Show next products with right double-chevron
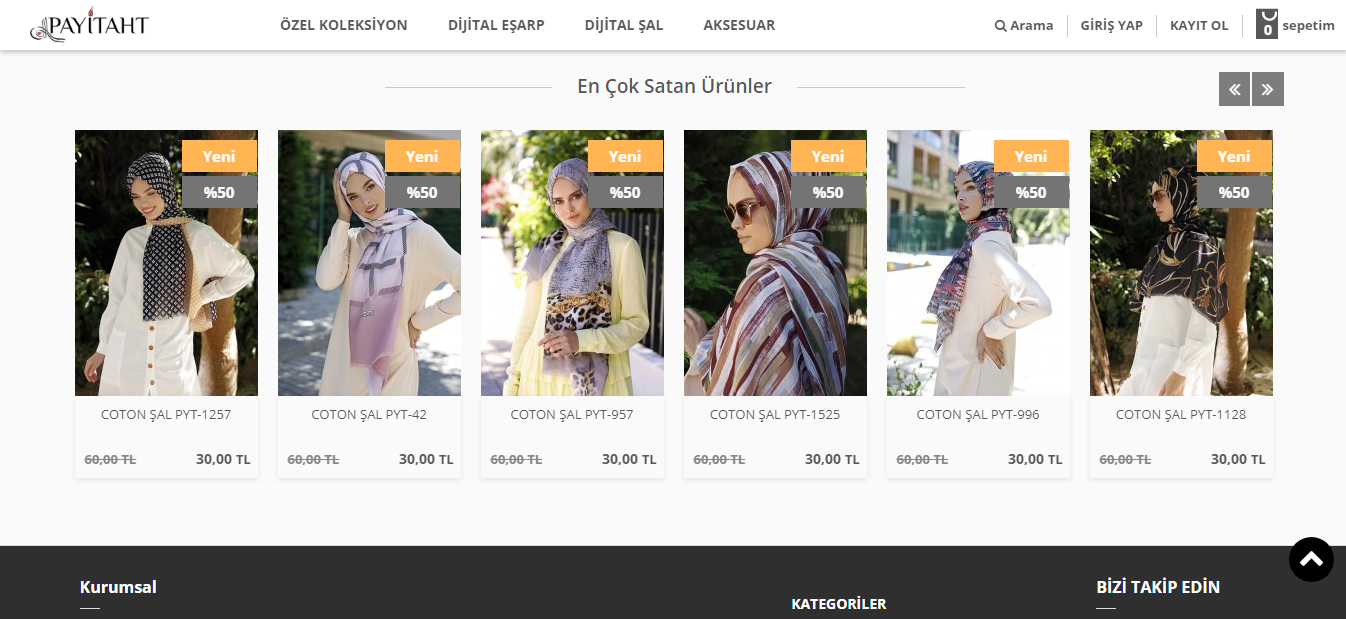Viewport: 1346px width, 619px height. point(1268,89)
